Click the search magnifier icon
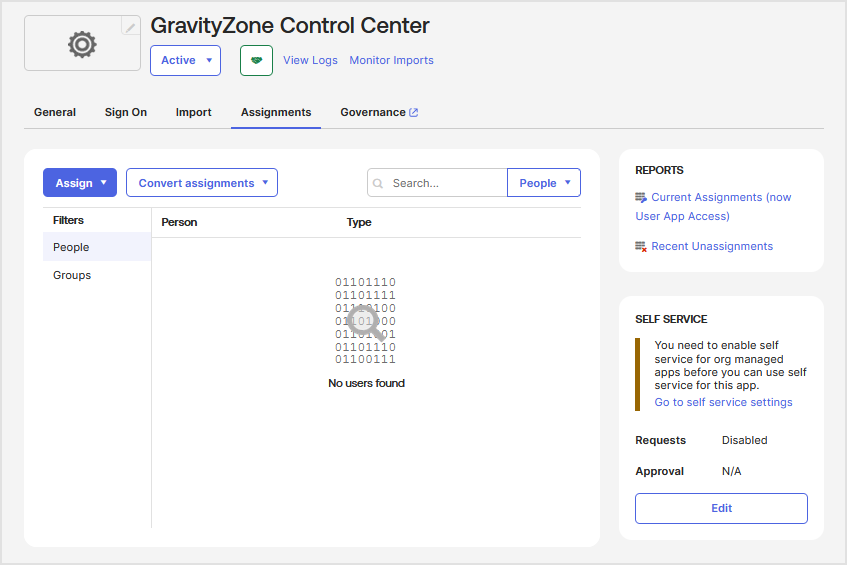 tap(378, 184)
